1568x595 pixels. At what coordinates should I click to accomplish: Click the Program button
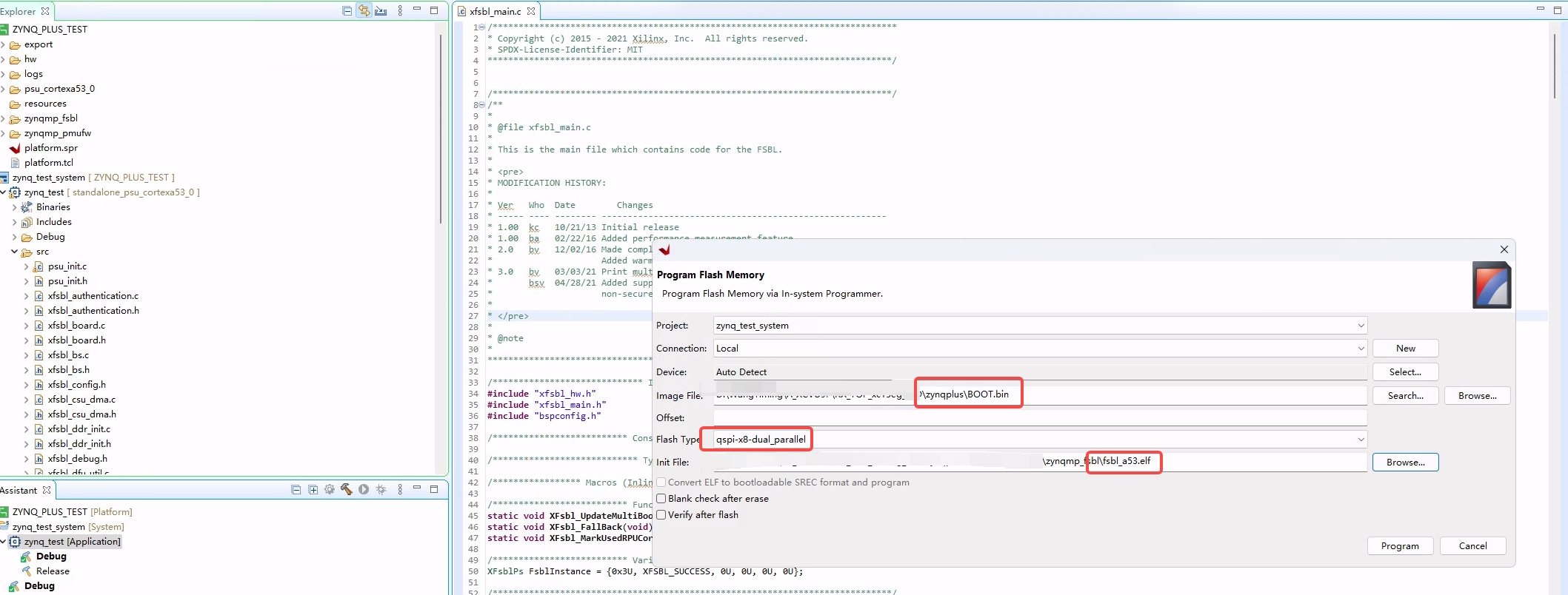1400,545
